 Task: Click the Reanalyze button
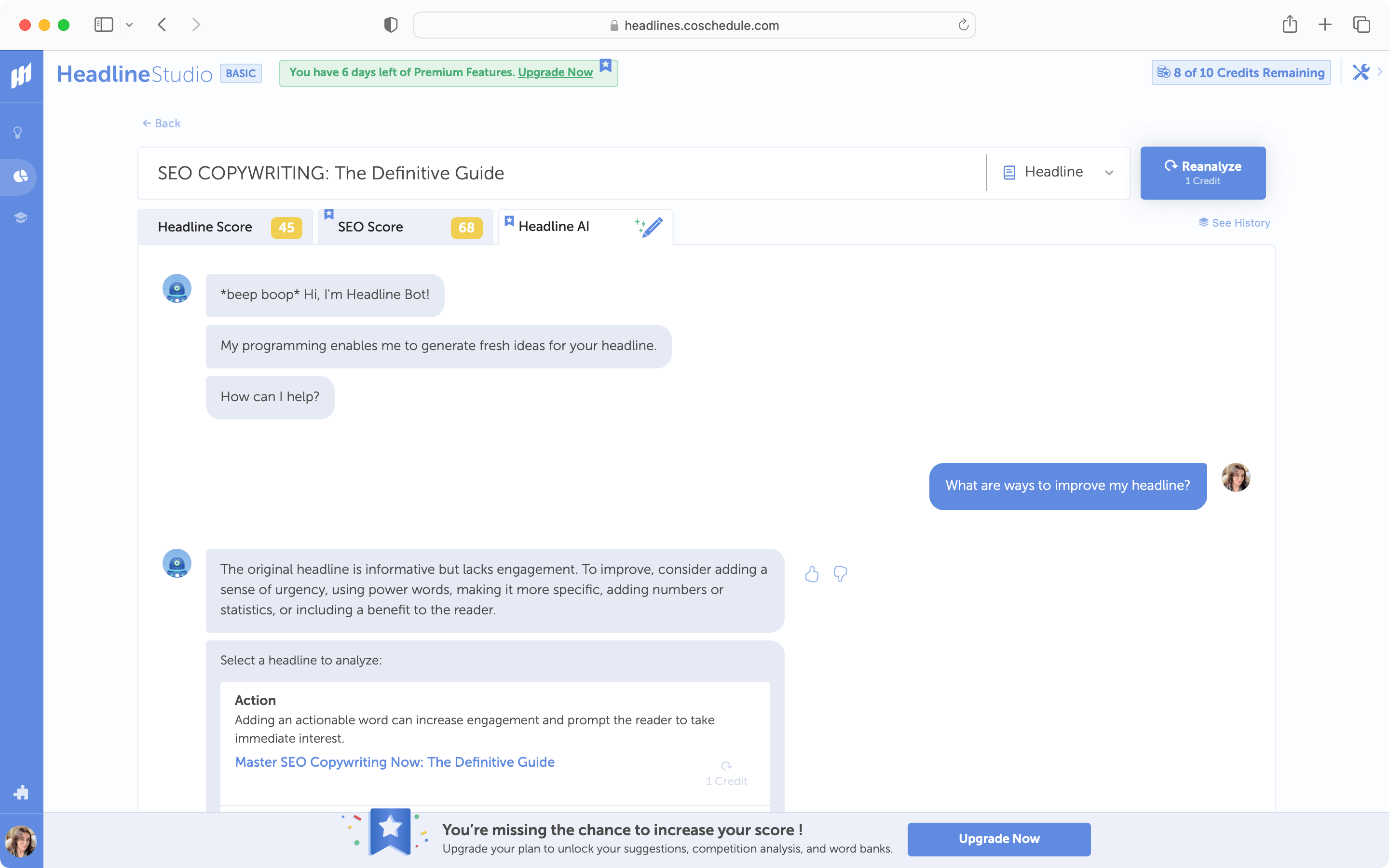(1203, 173)
